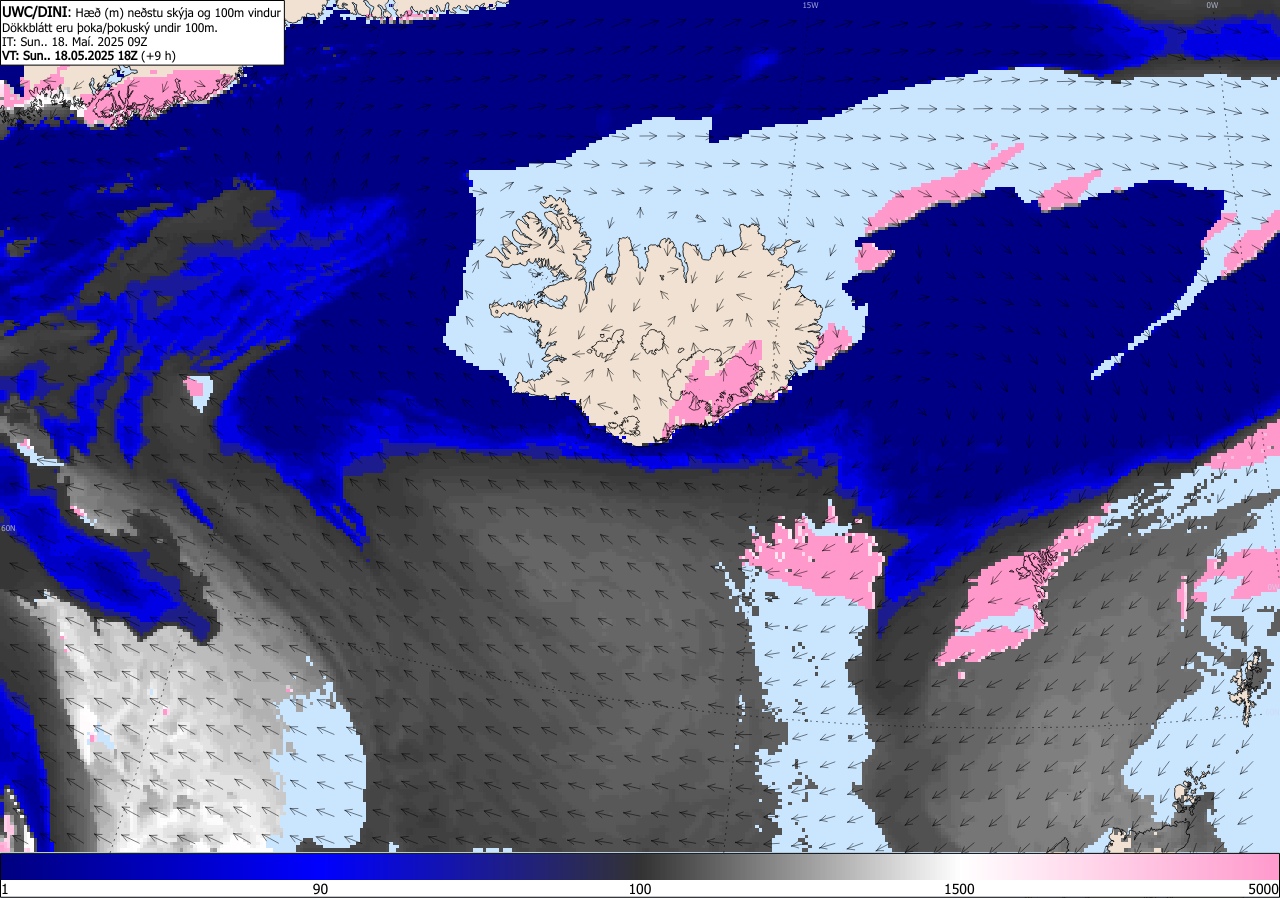The width and height of the screenshot is (1280, 898).
Task: Click 'VT: Sun.. 18.05.2025 18Z' valid time
Action: pos(70,56)
